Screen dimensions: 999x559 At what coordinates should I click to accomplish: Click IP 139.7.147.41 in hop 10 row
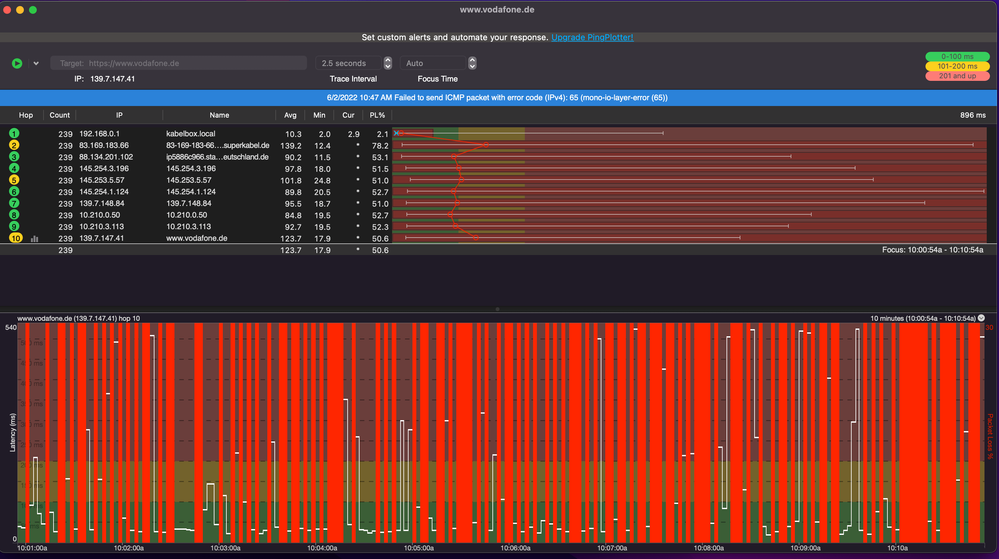pos(102,238)
